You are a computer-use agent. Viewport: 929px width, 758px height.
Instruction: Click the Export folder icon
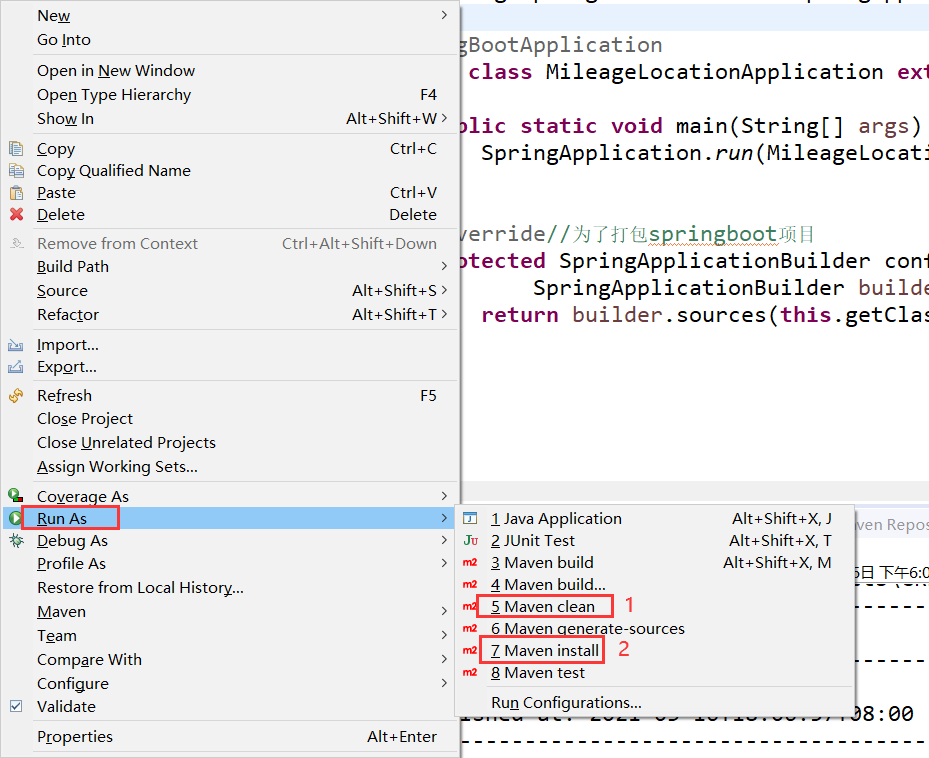16,368
